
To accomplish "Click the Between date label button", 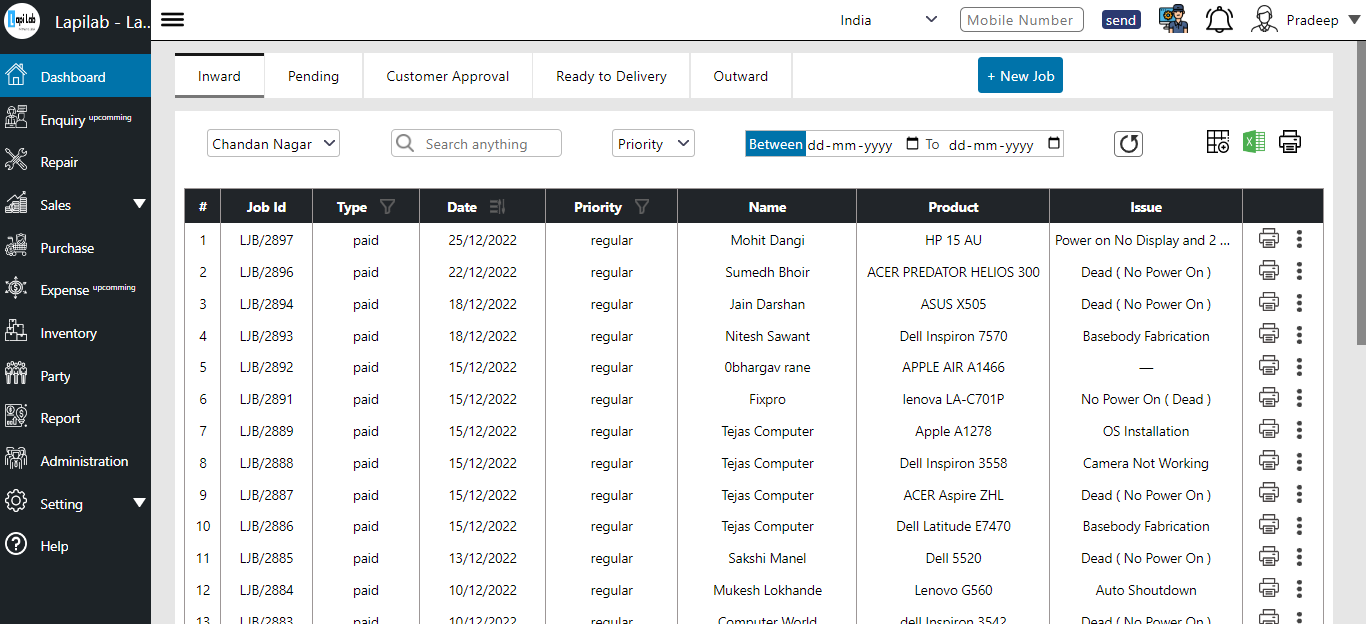I will 775,144.
